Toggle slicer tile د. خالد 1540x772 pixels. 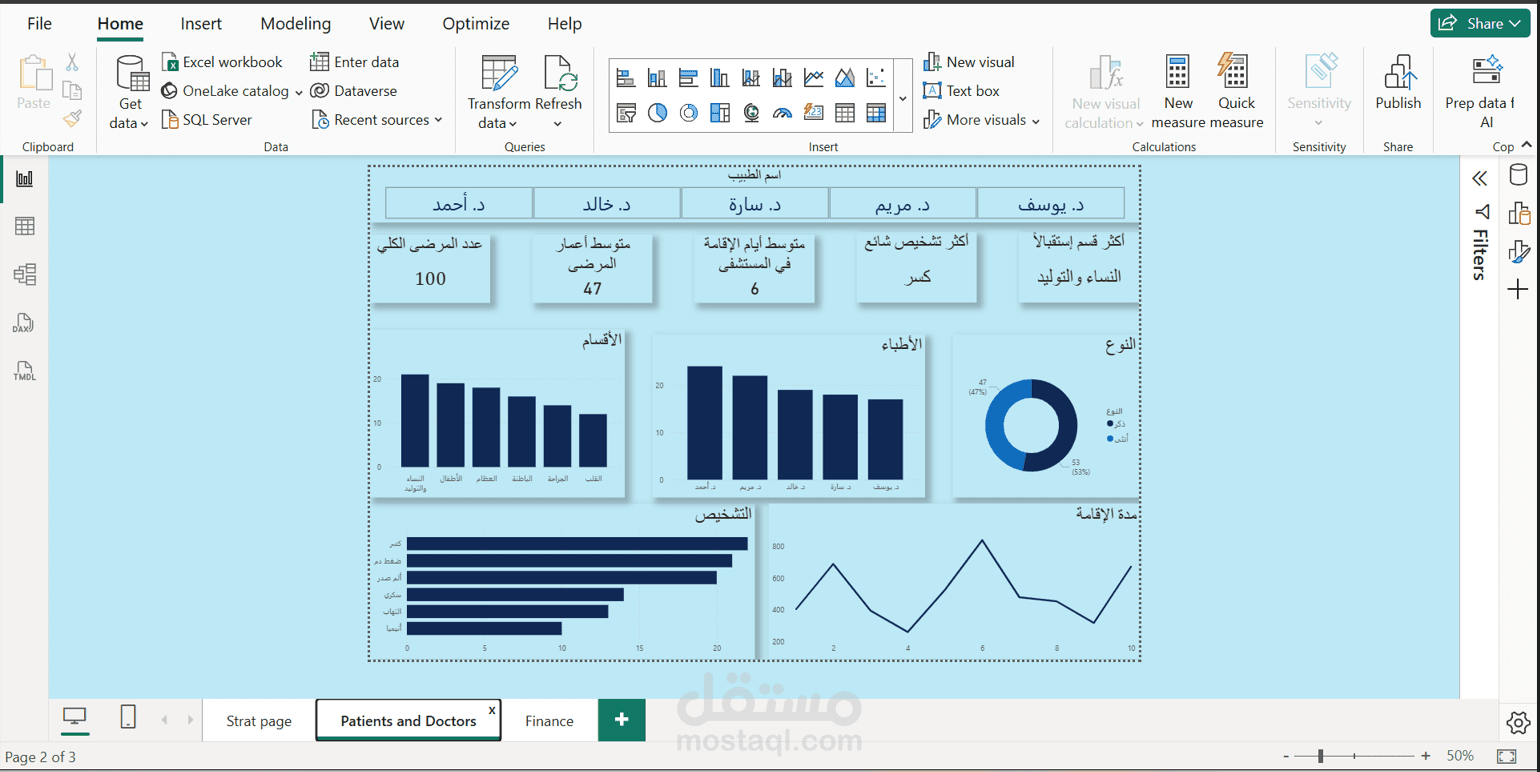[607, 203]
